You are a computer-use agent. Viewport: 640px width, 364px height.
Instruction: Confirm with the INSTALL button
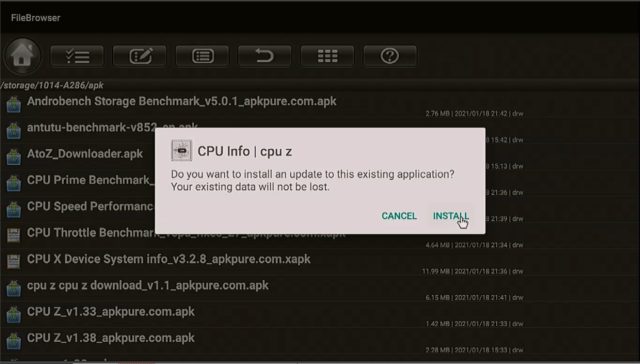pos(451,216)
